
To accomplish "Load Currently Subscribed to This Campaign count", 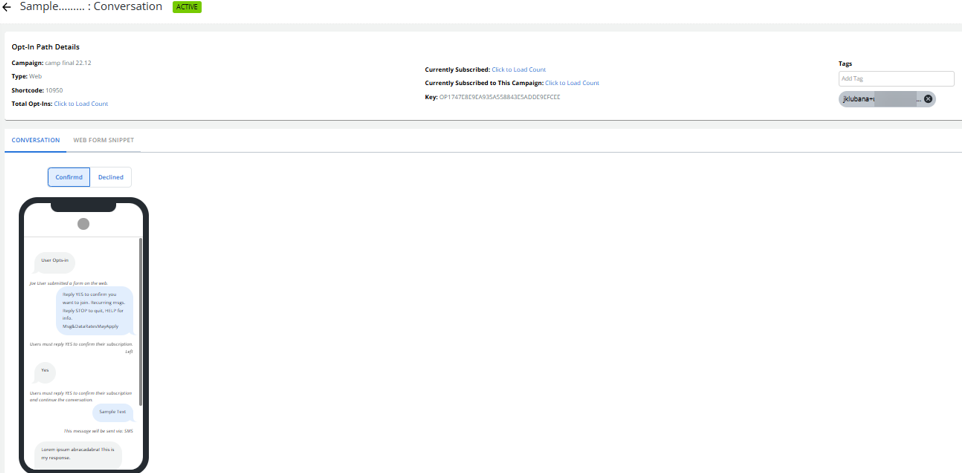I will tap(572, 83).
